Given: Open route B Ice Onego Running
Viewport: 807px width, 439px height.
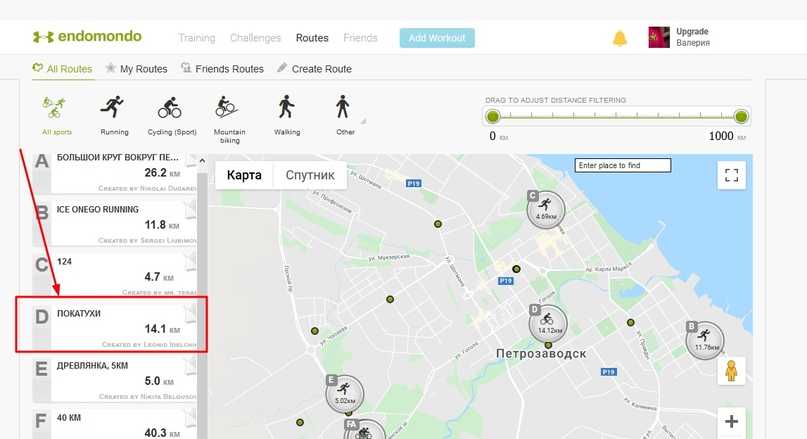Looking at the screenshot, I should pyautogui.click(x=116, y=224).
